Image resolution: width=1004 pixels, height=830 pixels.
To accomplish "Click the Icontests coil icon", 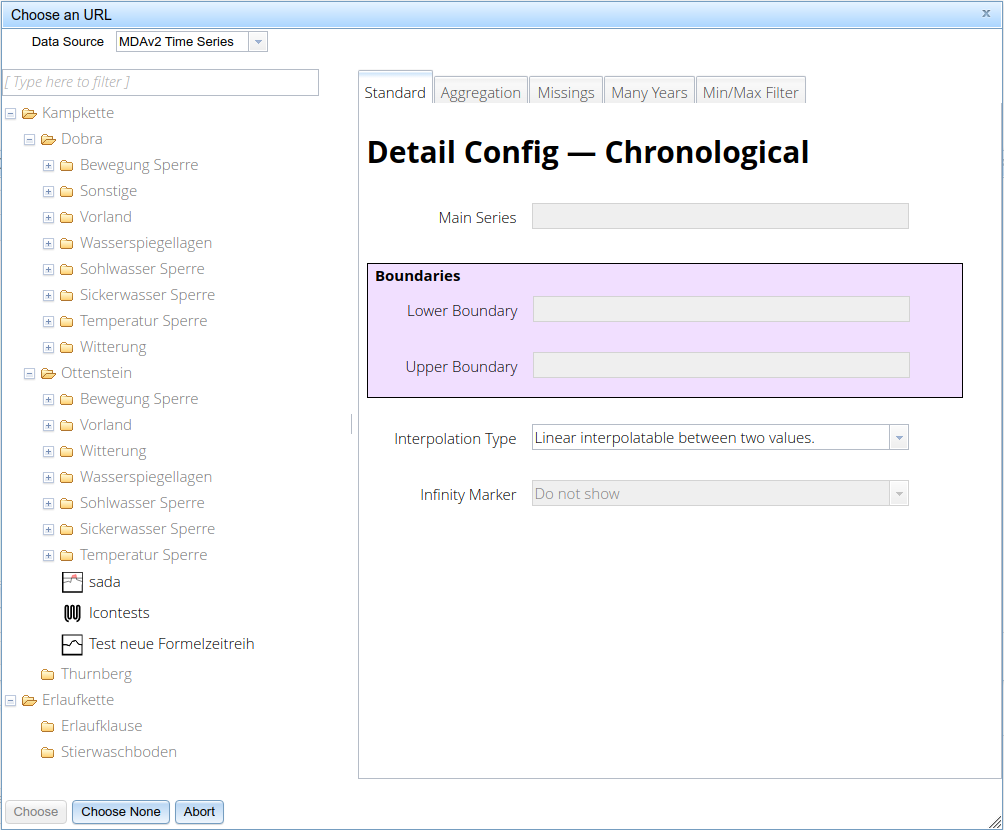I will click(72, 613).
